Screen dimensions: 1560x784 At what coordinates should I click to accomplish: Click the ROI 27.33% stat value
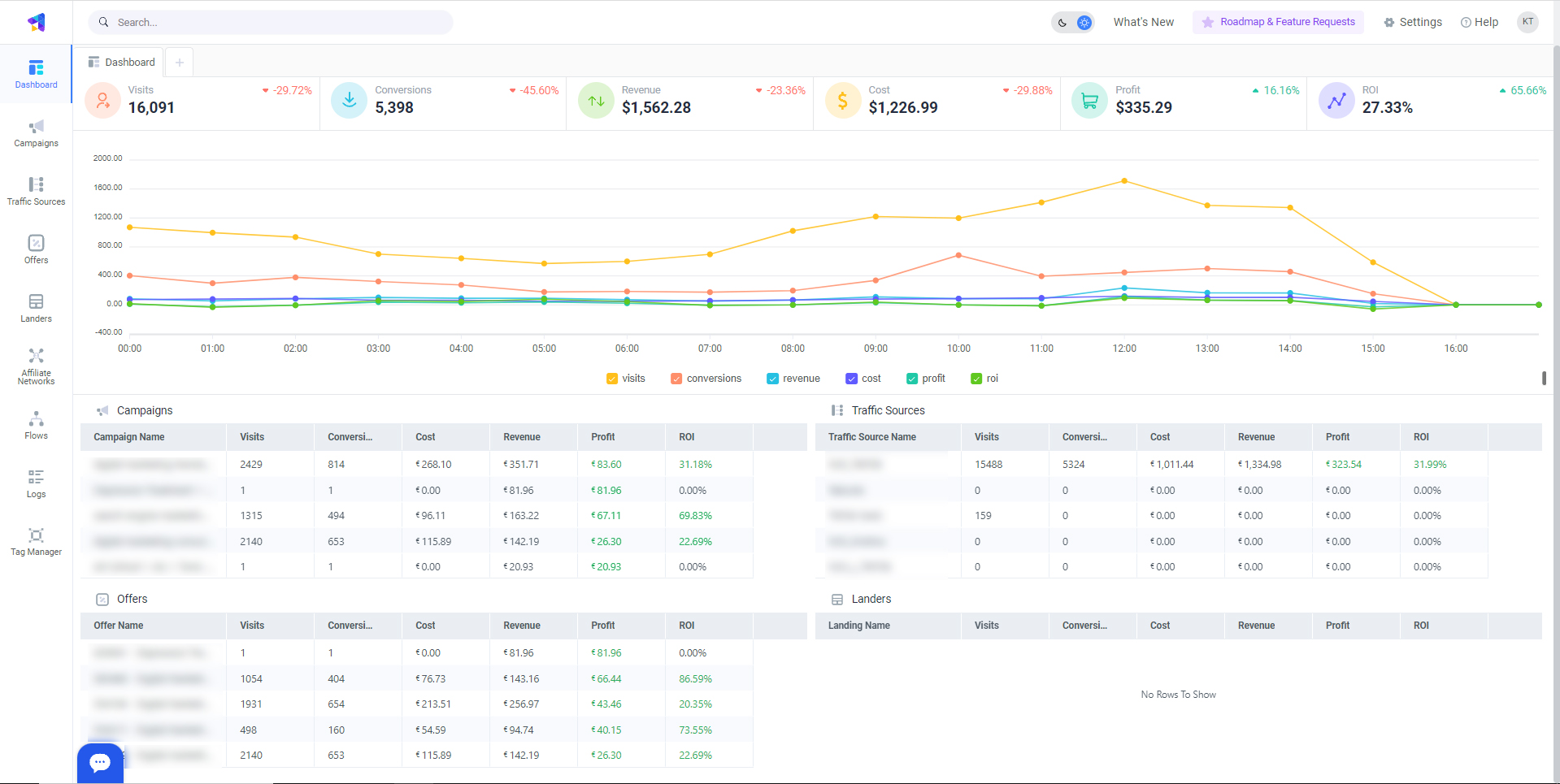[x=1388, y=107]
